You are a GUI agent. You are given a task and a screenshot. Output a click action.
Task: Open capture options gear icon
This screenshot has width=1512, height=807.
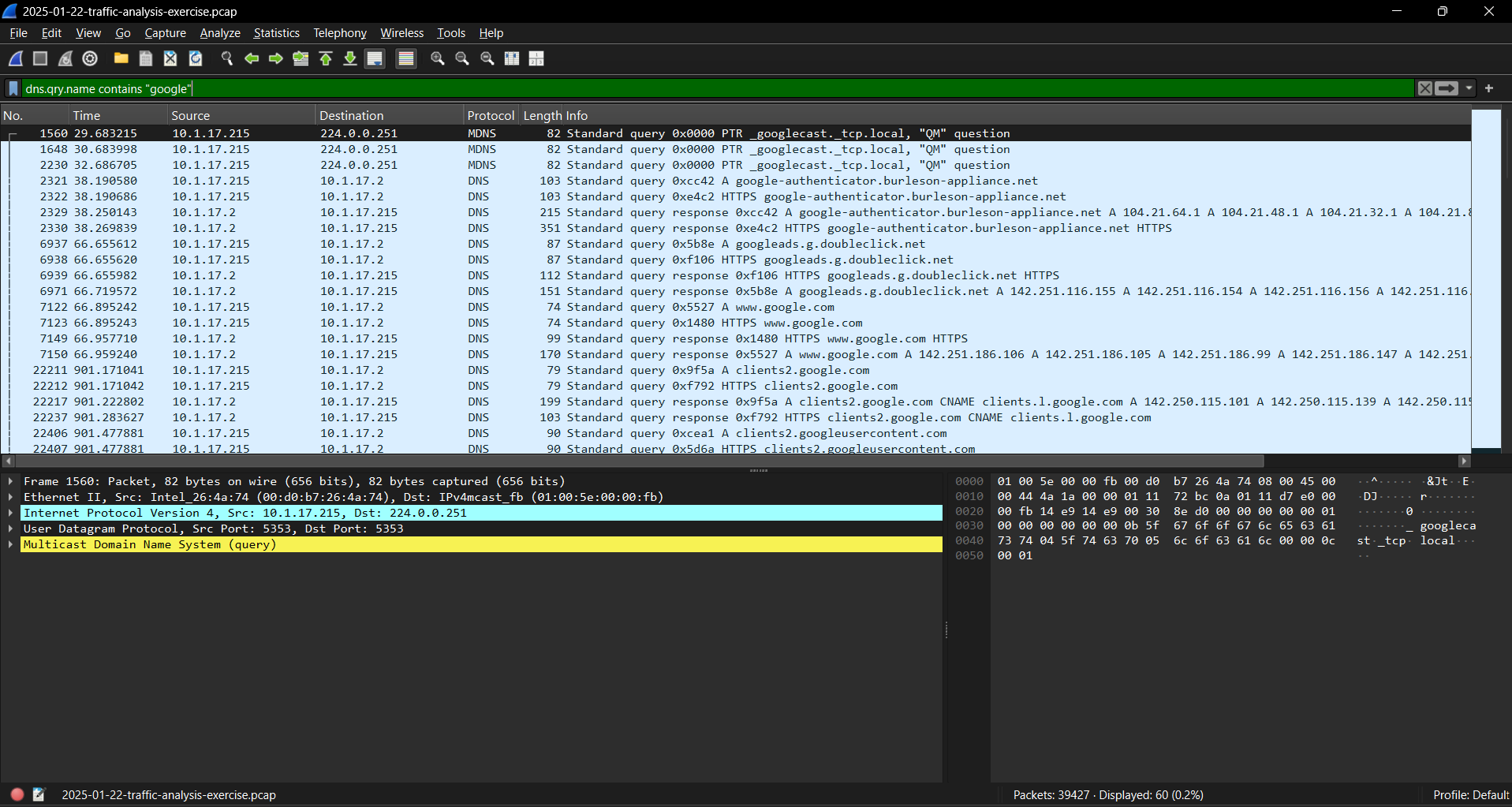point(90,58)
